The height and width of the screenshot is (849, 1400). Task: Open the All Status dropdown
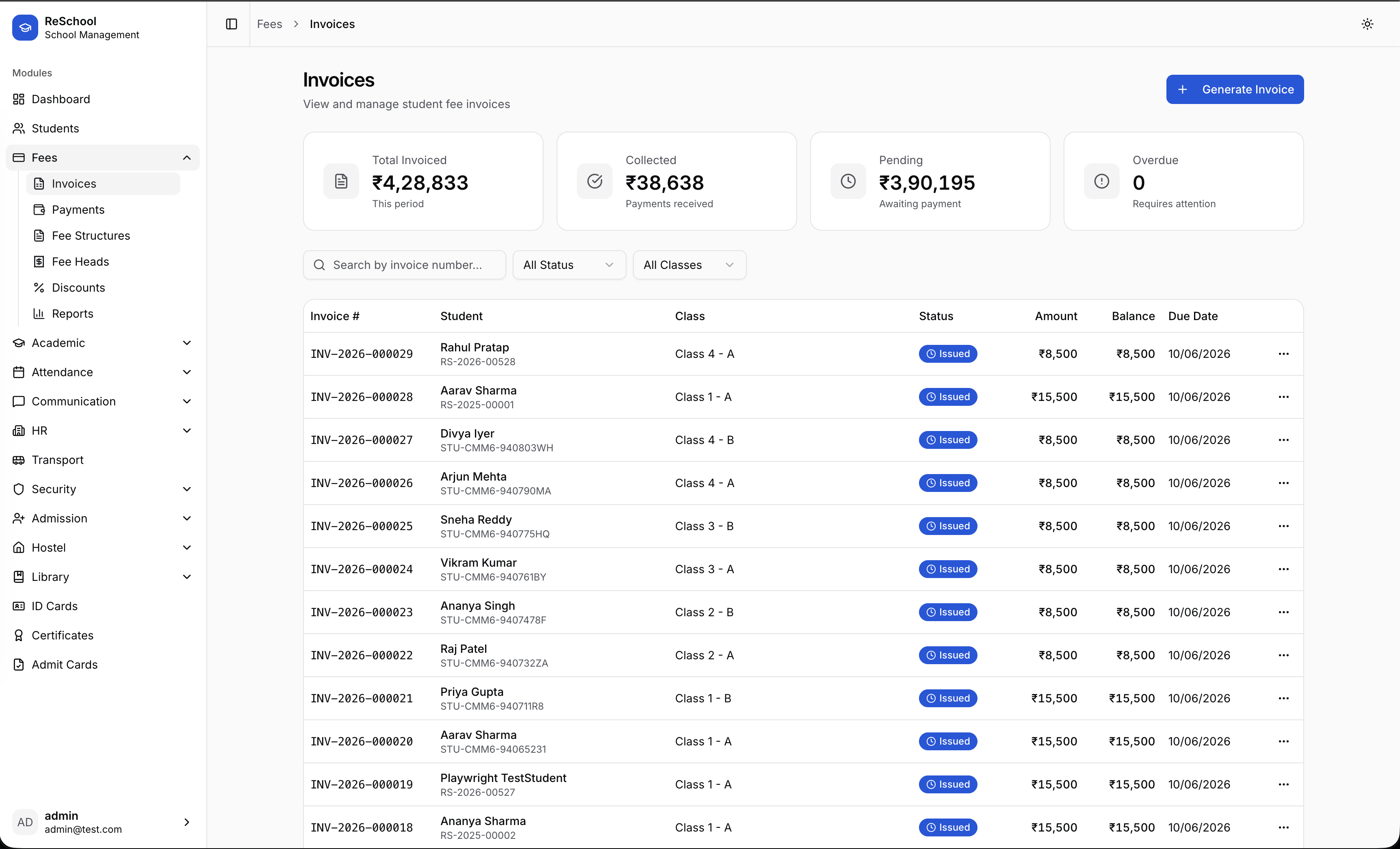pyautogui.click(x=569, y=264)
